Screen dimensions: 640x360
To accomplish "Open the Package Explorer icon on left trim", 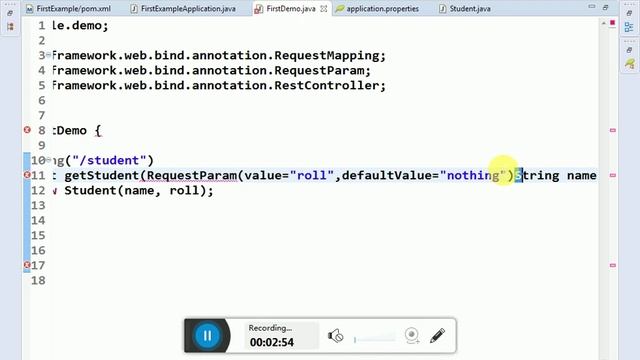I will pos(10,27).
